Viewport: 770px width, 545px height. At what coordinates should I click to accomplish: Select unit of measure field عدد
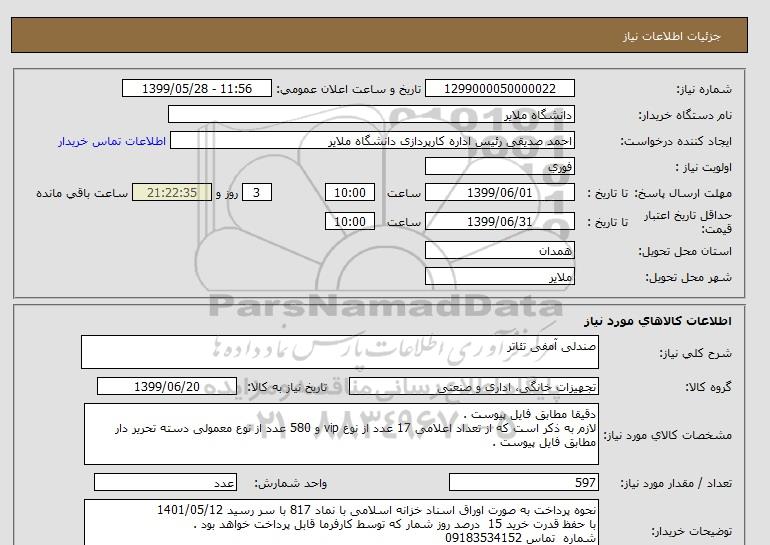(165, 483)
